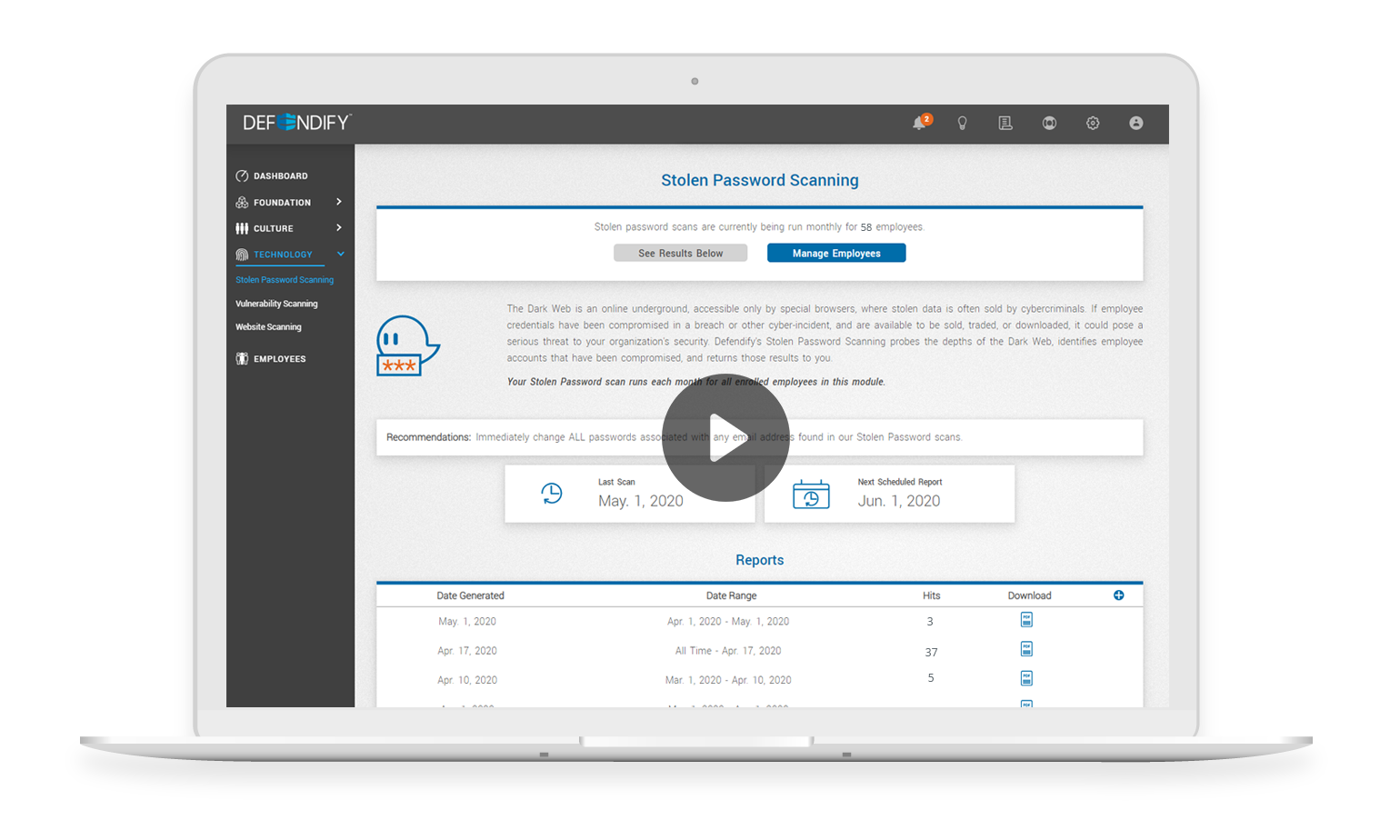
Task: Click the support lifebuoy icon
Action: pyautogui.click(x=1049, y=123)
